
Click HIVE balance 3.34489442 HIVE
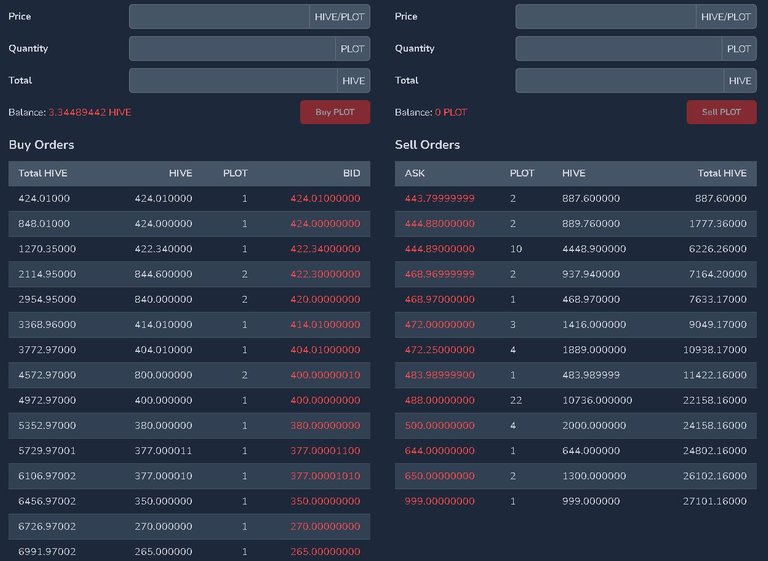click(x=90, y=112)
